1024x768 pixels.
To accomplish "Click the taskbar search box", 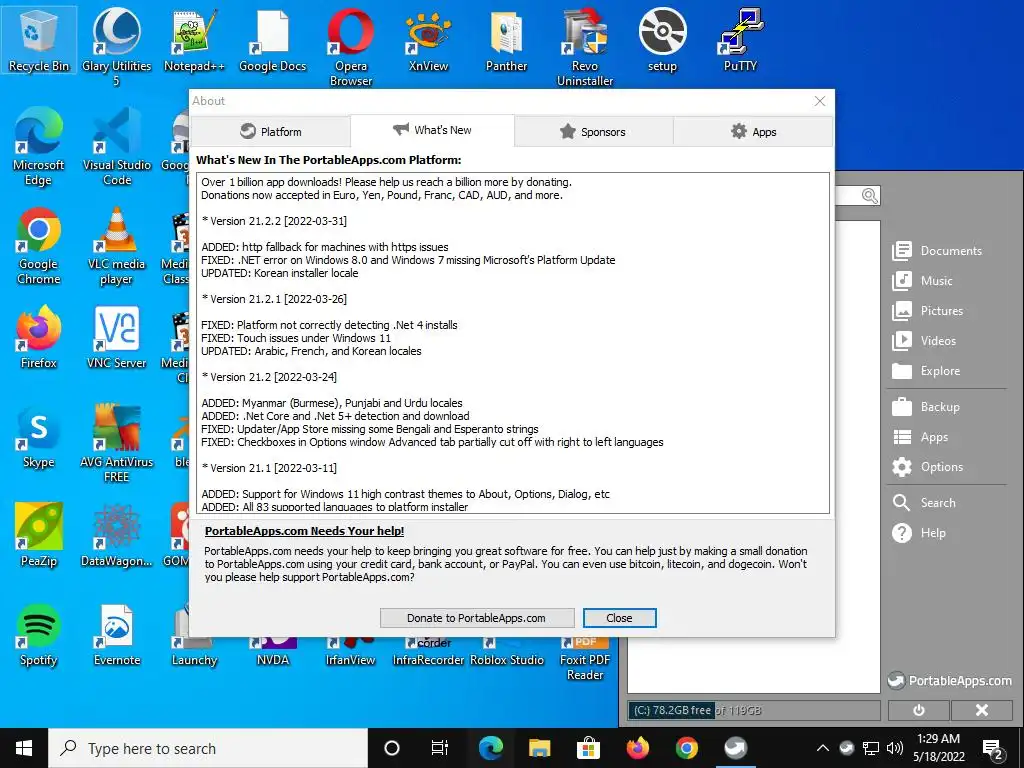I will point(208,748).
